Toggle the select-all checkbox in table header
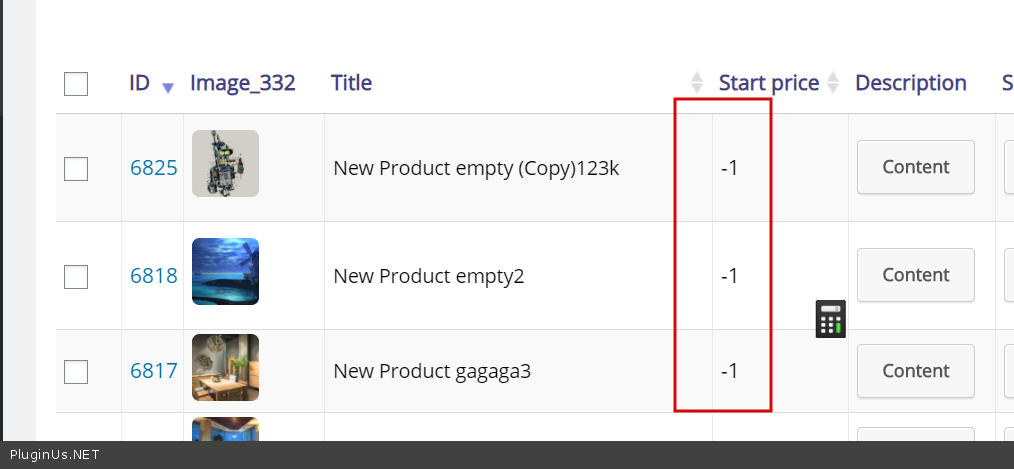 [76, 84]
